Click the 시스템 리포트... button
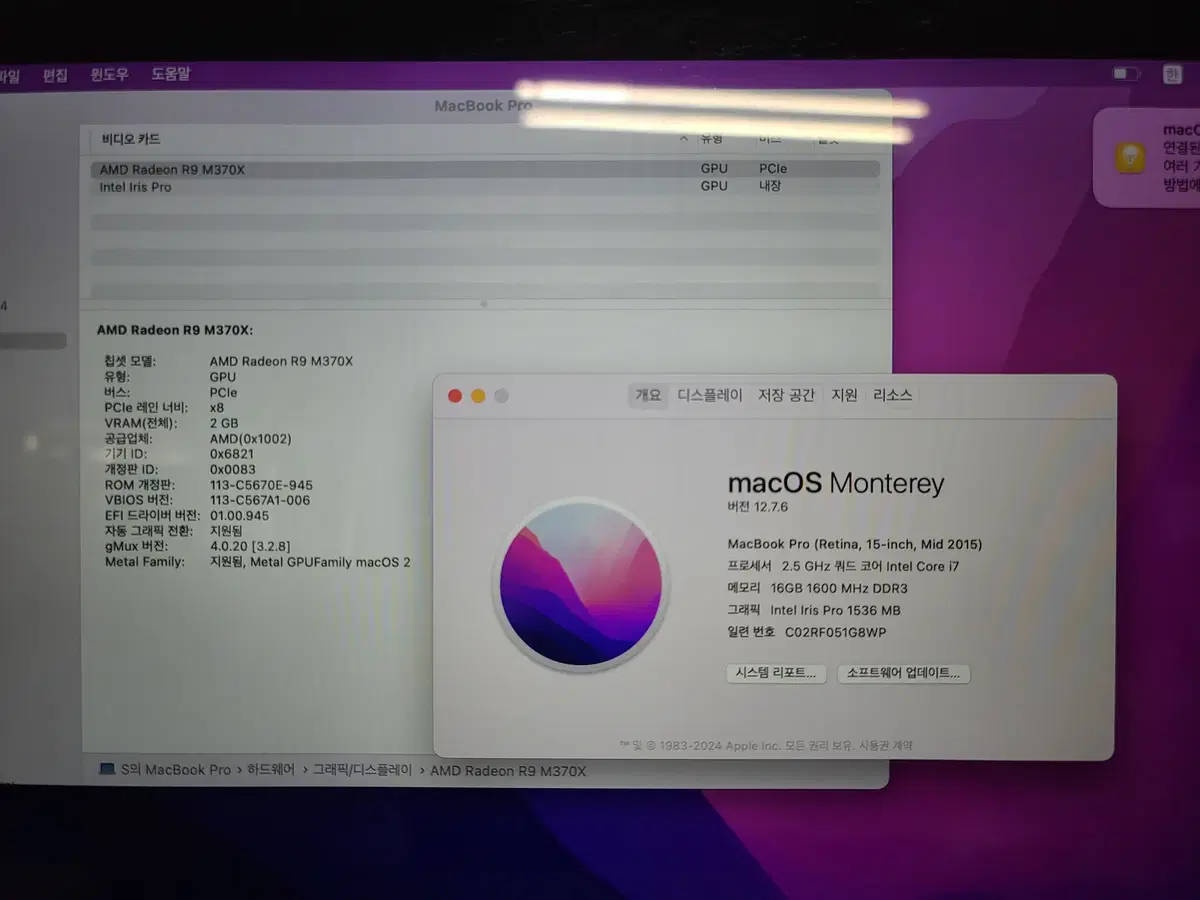Viewport: 1200px width, 900px height. 776,674
